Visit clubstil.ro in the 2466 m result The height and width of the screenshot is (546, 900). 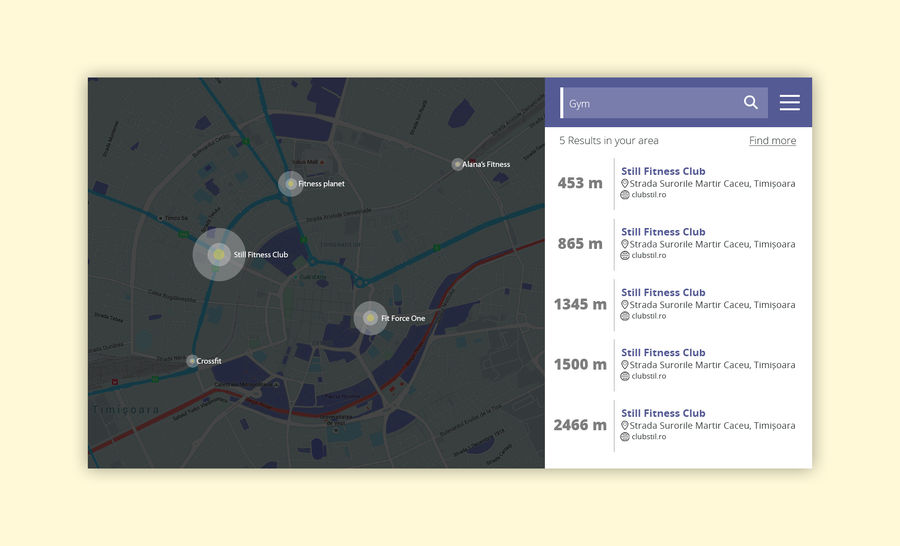[649, 437]
